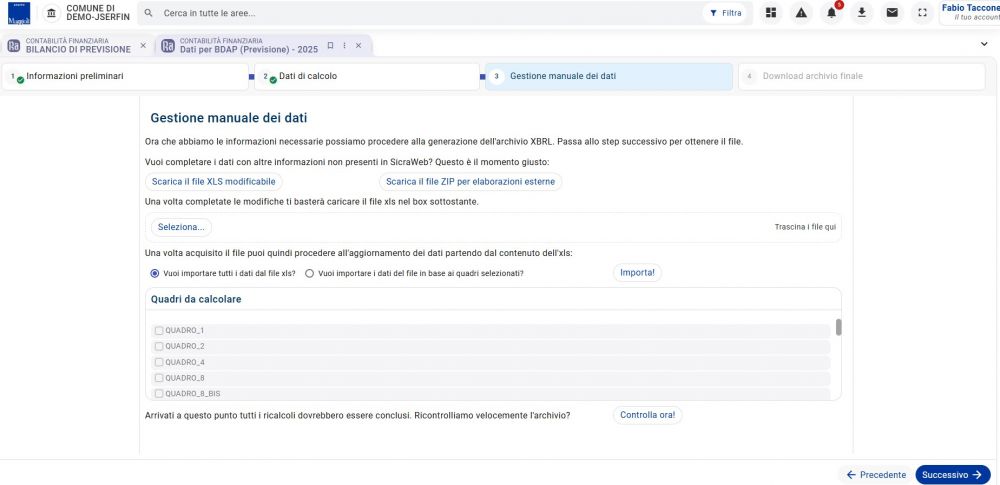Open messages via the envelope icon
1000x485 pixels.
click(x=892, y=13)
